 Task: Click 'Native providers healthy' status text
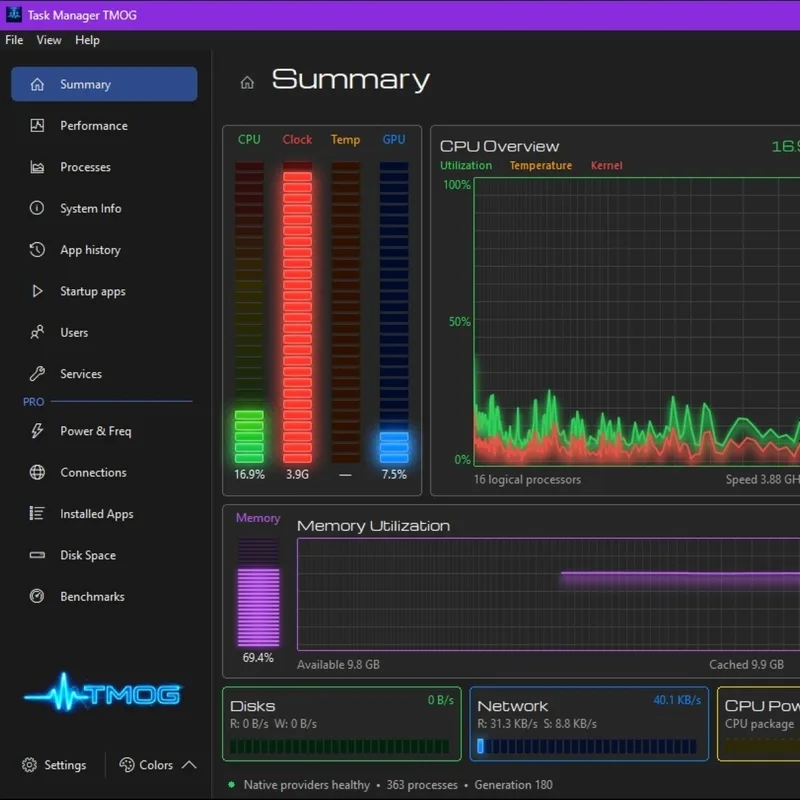307,785
